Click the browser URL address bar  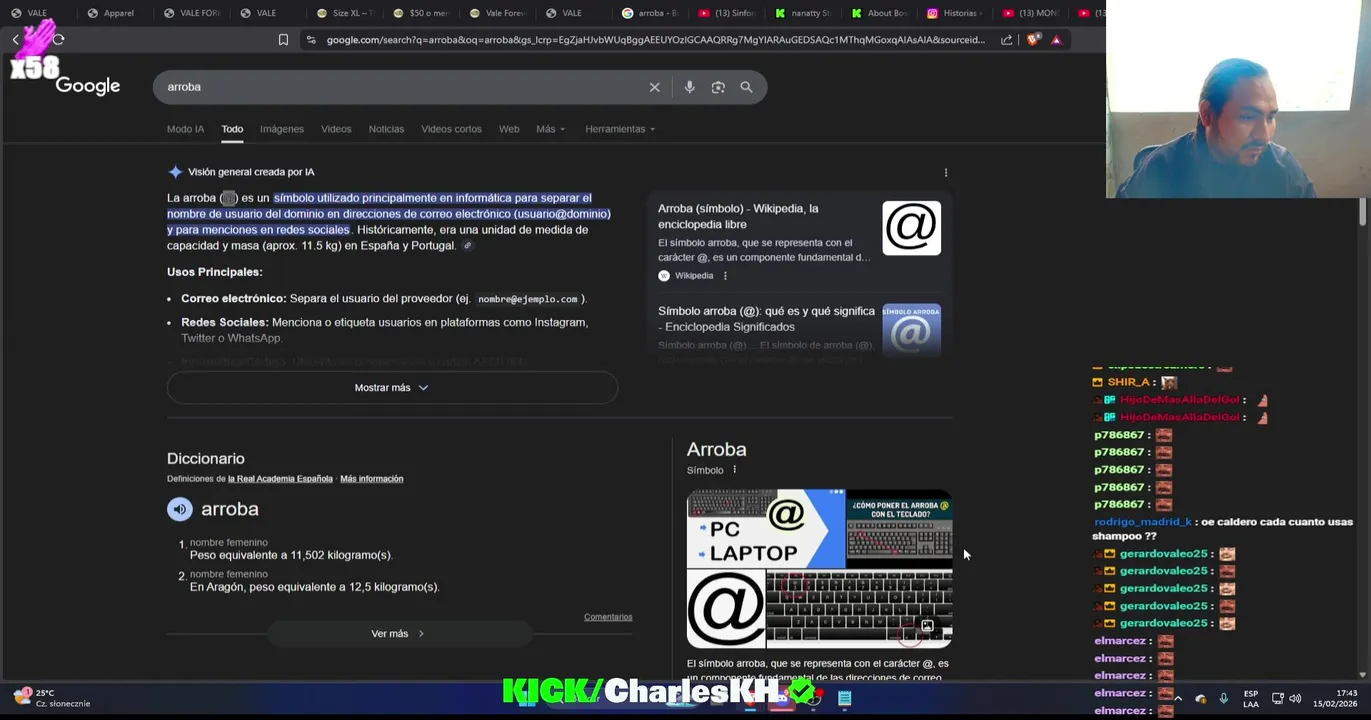click(655, 40)
